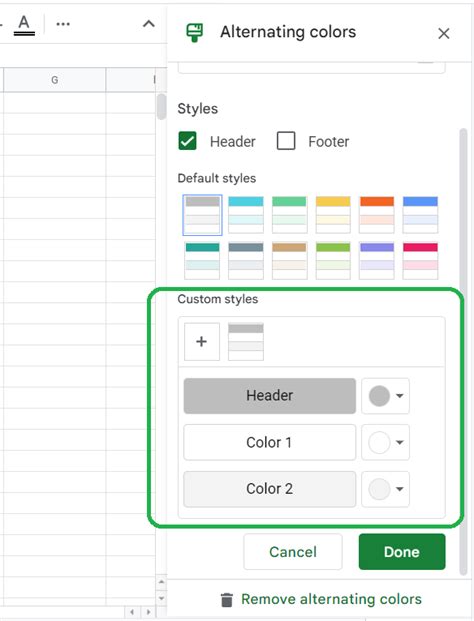The height and width of the screenshot is (621, 474).
Task: Choose the purple default style
Action: coord(377,261)
